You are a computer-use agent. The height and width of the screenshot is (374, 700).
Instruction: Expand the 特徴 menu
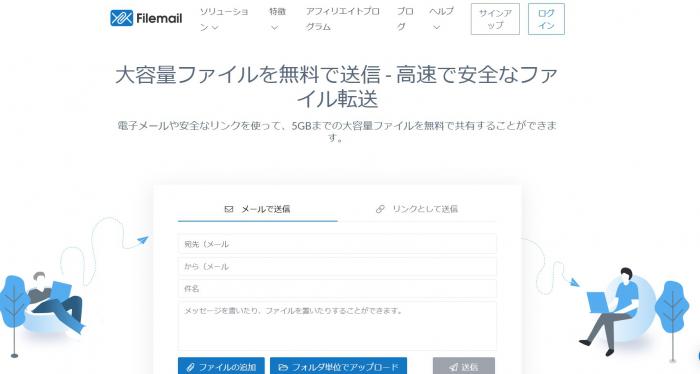click(277, 19)
